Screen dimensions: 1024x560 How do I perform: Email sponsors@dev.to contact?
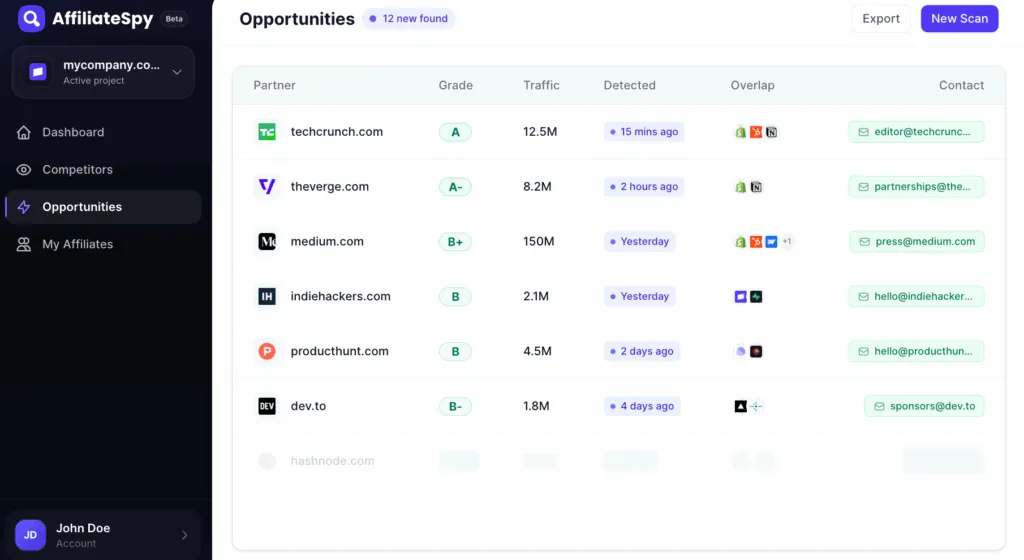tap(924, 406)
